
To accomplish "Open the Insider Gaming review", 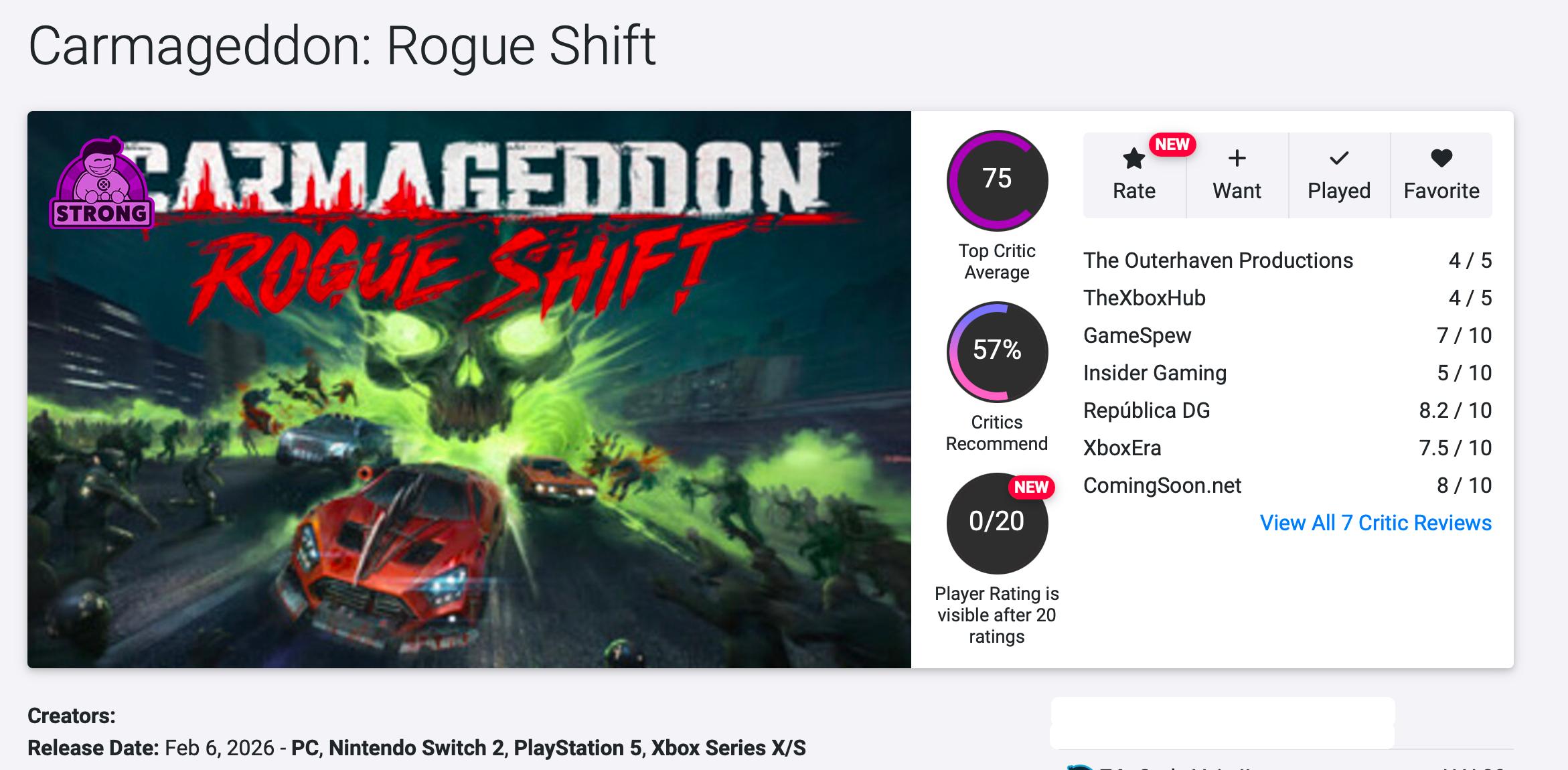I will pos(1155,373).
